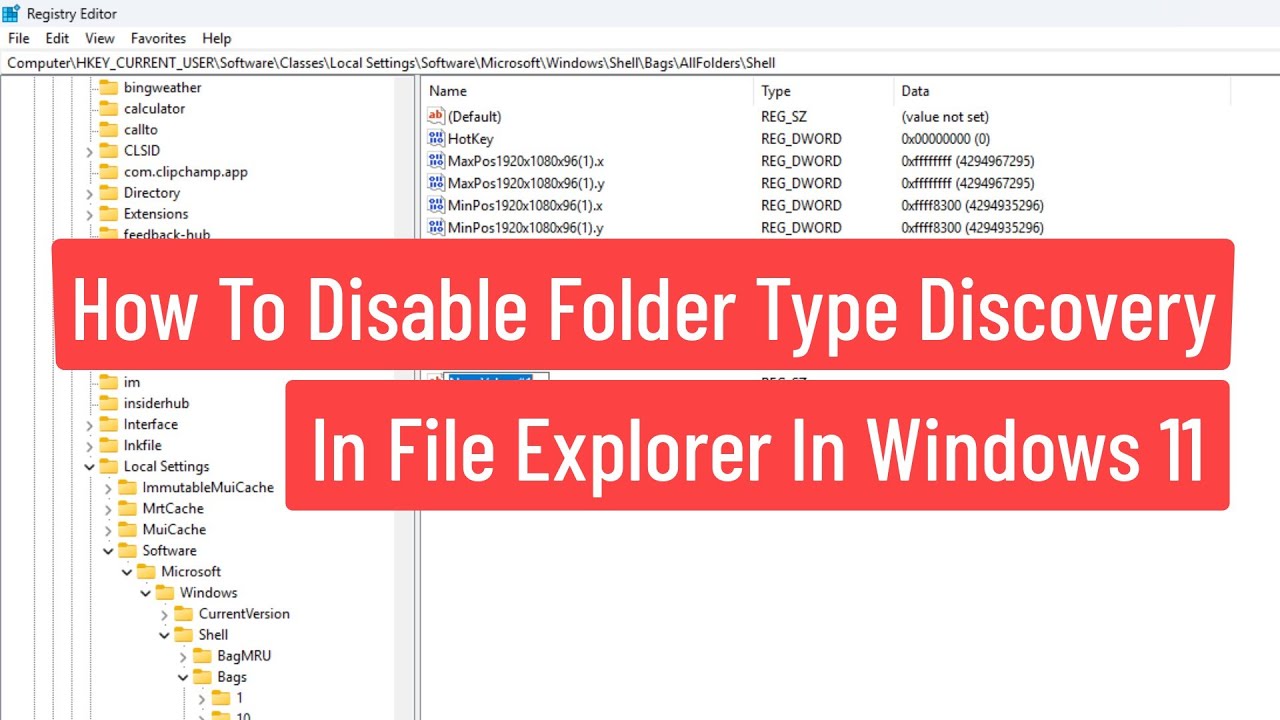Select the im folder icon
This screenshot has width=1280, height=720.
[x=108, y=382]
